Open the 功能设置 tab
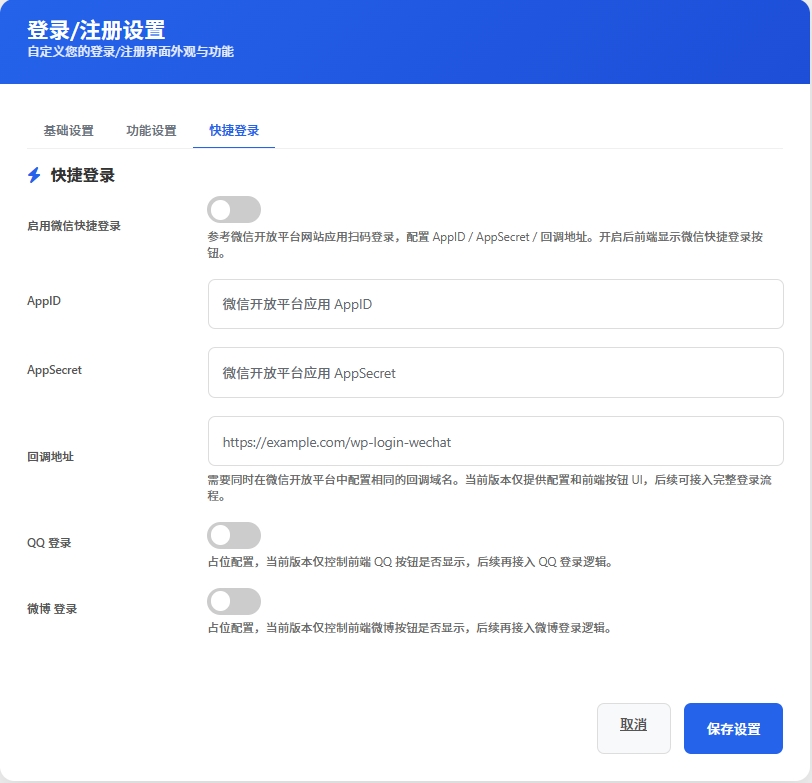This screenshot has width=812, height=783. point(151,130)
